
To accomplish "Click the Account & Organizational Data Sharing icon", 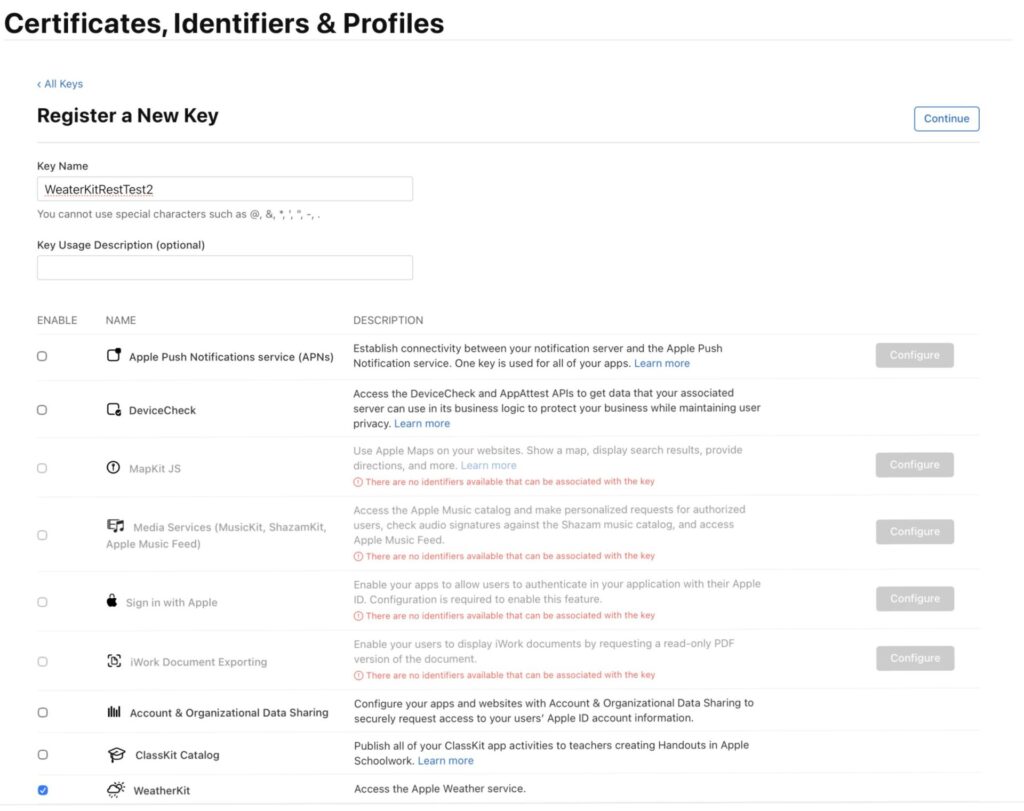I will click(114, 712).
